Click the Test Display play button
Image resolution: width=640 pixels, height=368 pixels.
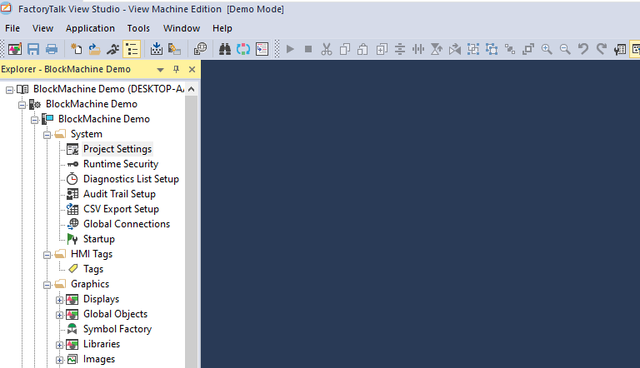(290, 49)
